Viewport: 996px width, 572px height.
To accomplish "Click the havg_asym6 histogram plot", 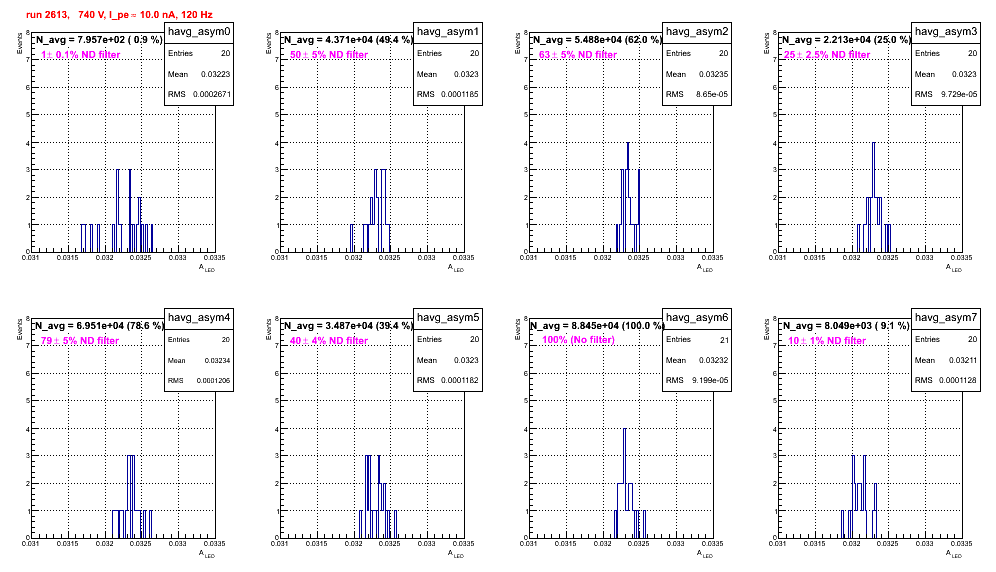I will click(621, 428).
